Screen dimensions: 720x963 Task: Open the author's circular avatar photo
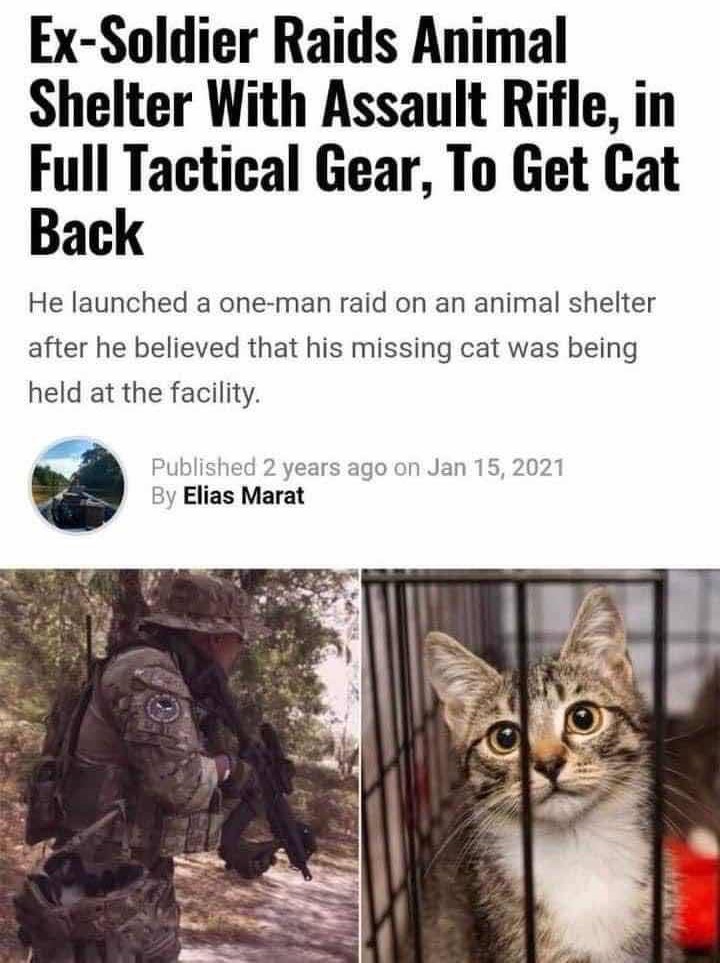(x=78, y=485)
